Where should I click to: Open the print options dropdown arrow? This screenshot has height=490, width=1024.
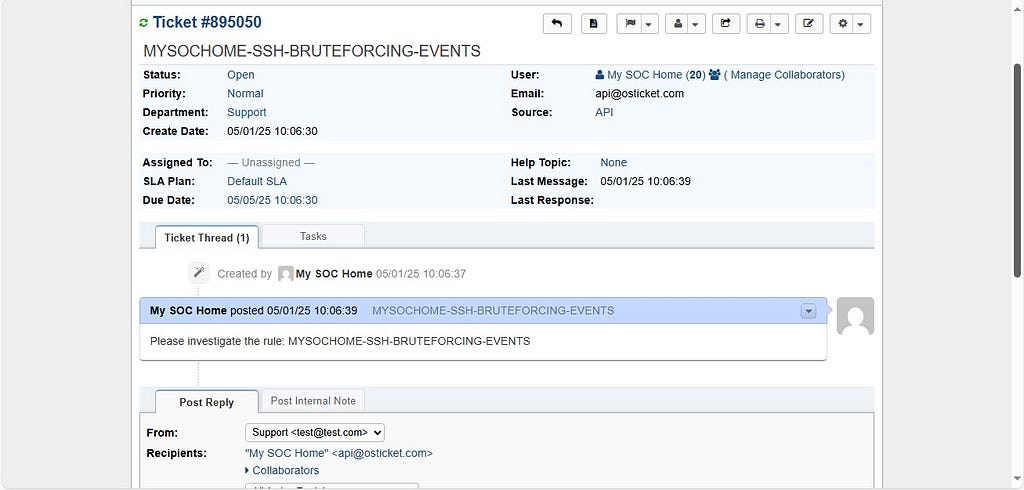point(779,24)
